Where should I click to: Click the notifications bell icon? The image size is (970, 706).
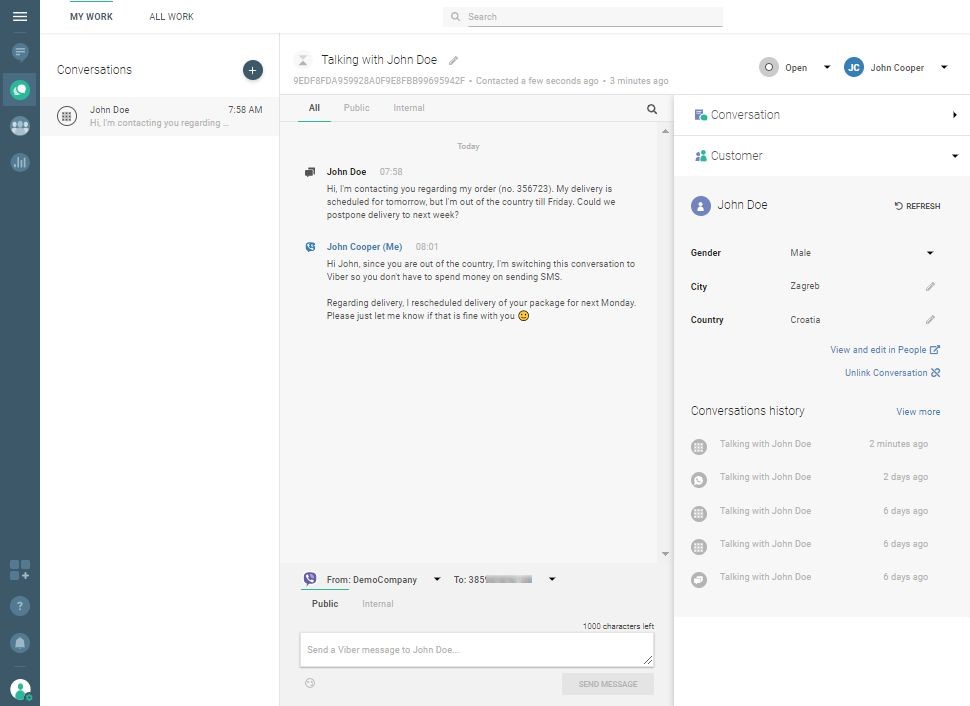(x=20, y=642)
